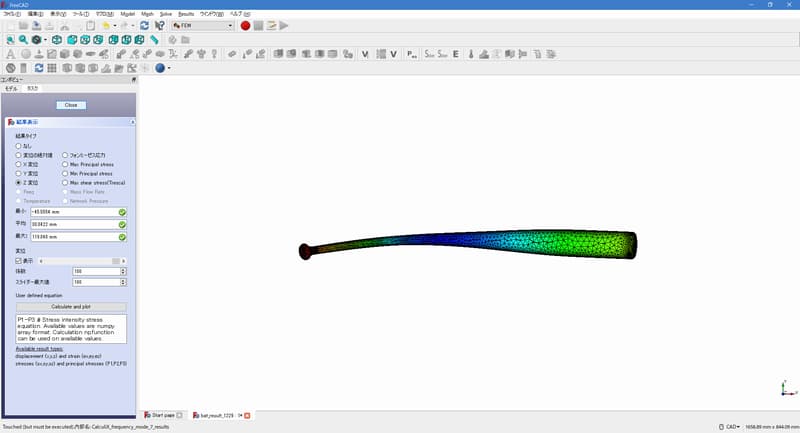Click the FEM Analysis container 'A' icon
Image resolution: width=800 pixels, height=433 pixels.
(x=10, y=54)
